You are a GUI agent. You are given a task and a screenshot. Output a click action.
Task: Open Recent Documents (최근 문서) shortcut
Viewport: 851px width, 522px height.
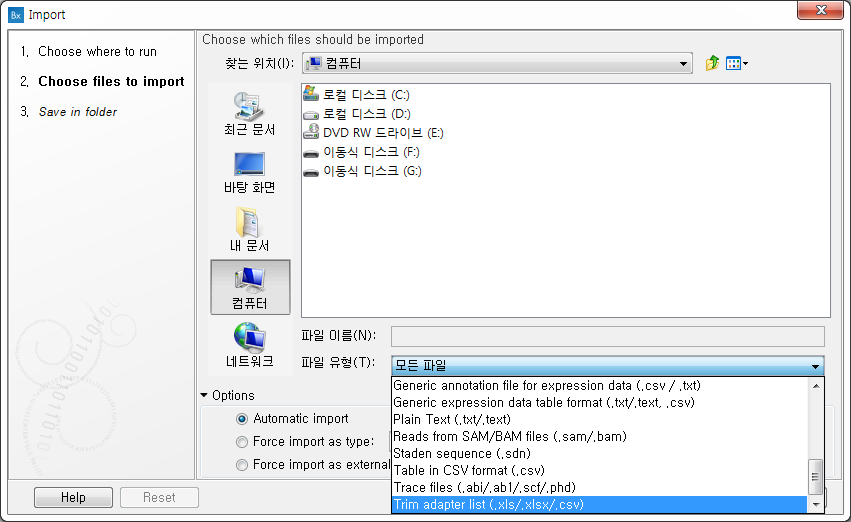coord(250,113)
